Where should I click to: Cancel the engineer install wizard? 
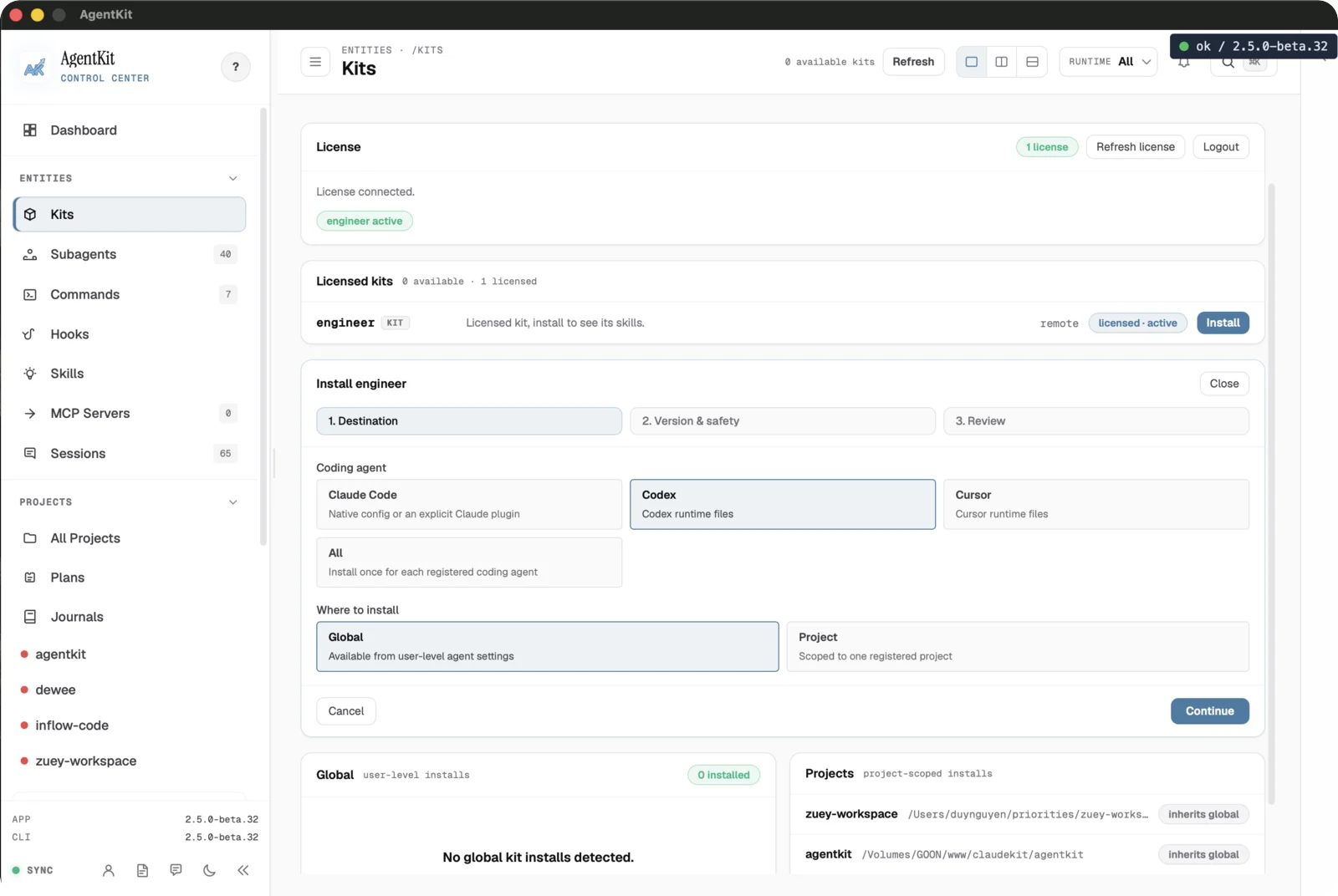(x=346, y=711)
